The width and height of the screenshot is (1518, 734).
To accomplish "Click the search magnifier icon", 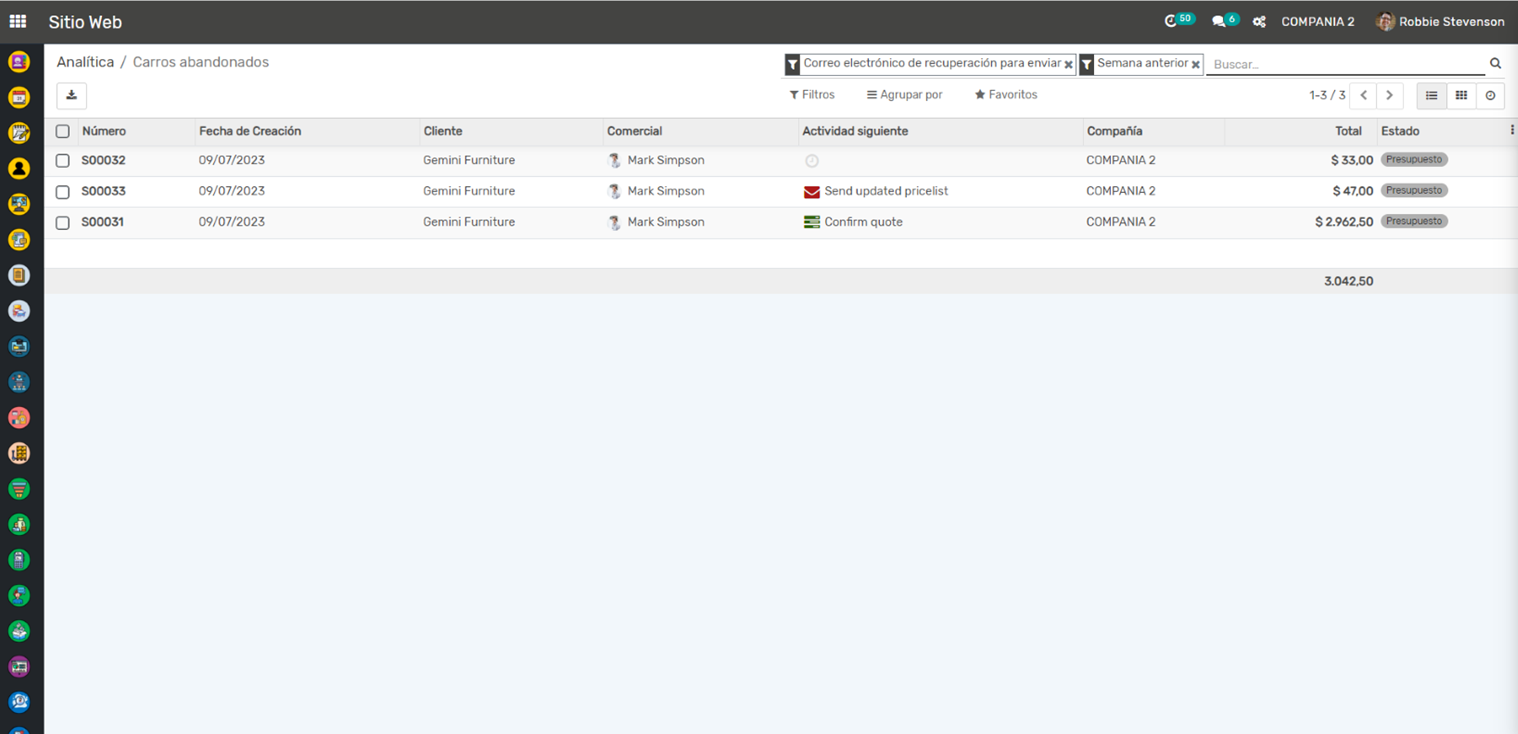I will coord(1495,64).
